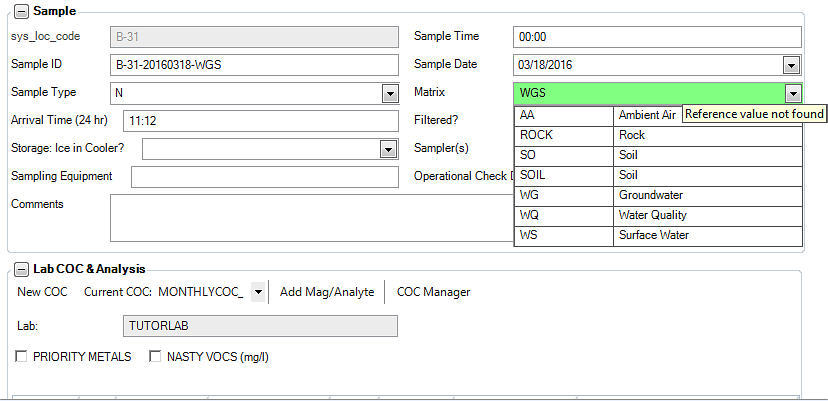This screenshot has height=401, width=828.
Task: Click Add Mag/Analyte
Action: 326,292
